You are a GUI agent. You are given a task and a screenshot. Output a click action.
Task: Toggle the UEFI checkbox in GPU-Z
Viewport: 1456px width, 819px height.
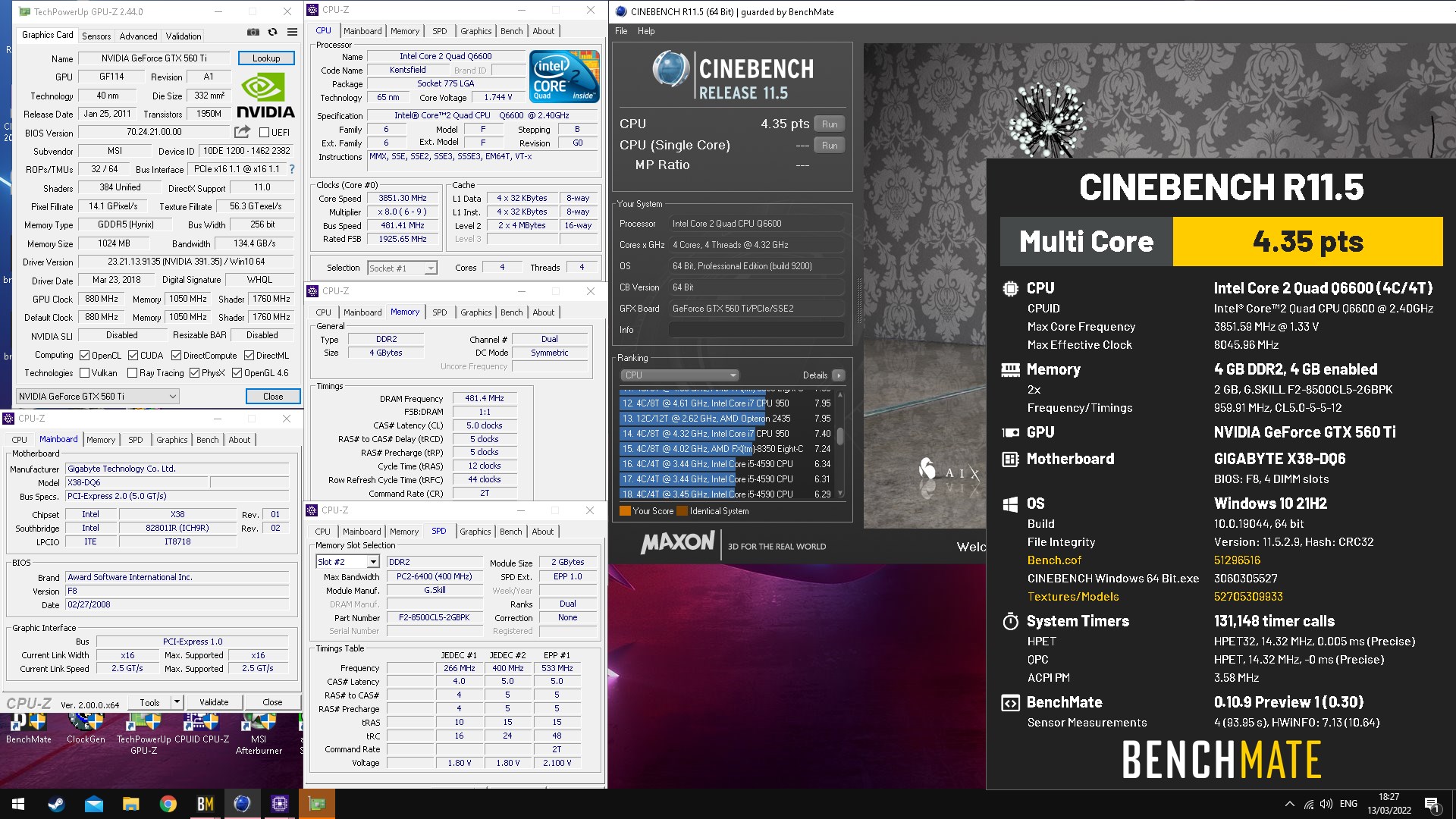(265, 132)
